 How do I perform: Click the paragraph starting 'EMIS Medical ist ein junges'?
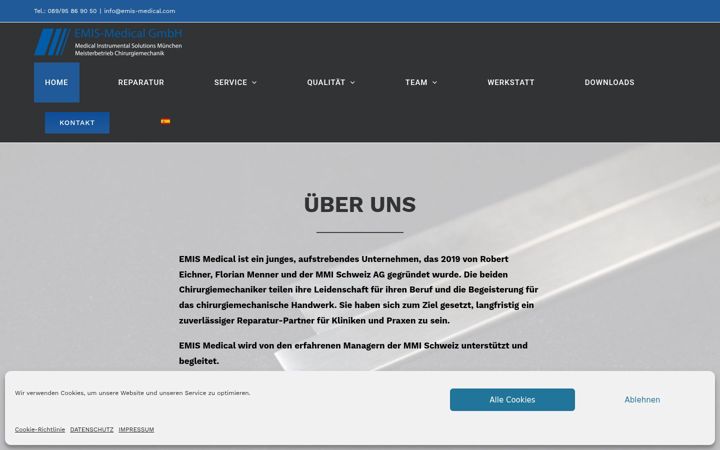[x=359, y=290]
